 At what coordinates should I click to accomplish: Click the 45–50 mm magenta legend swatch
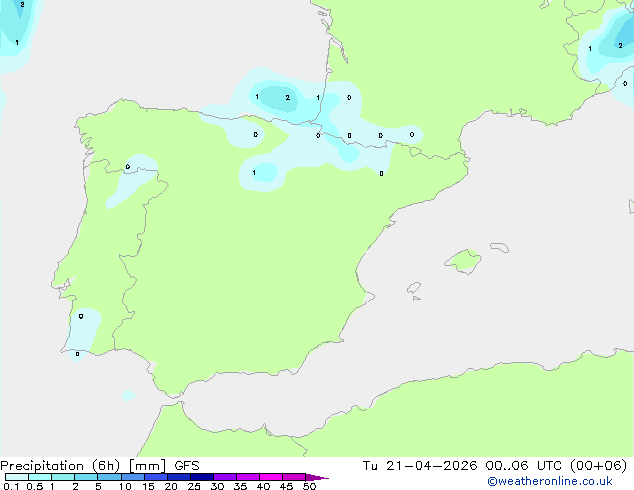(x=294, y=477)
